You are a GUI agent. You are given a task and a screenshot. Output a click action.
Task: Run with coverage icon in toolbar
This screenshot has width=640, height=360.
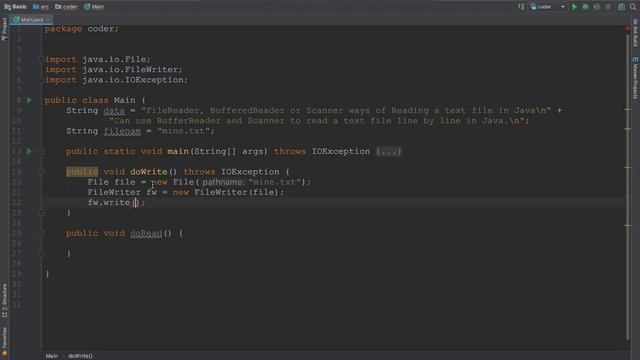(x=596, y=7)
